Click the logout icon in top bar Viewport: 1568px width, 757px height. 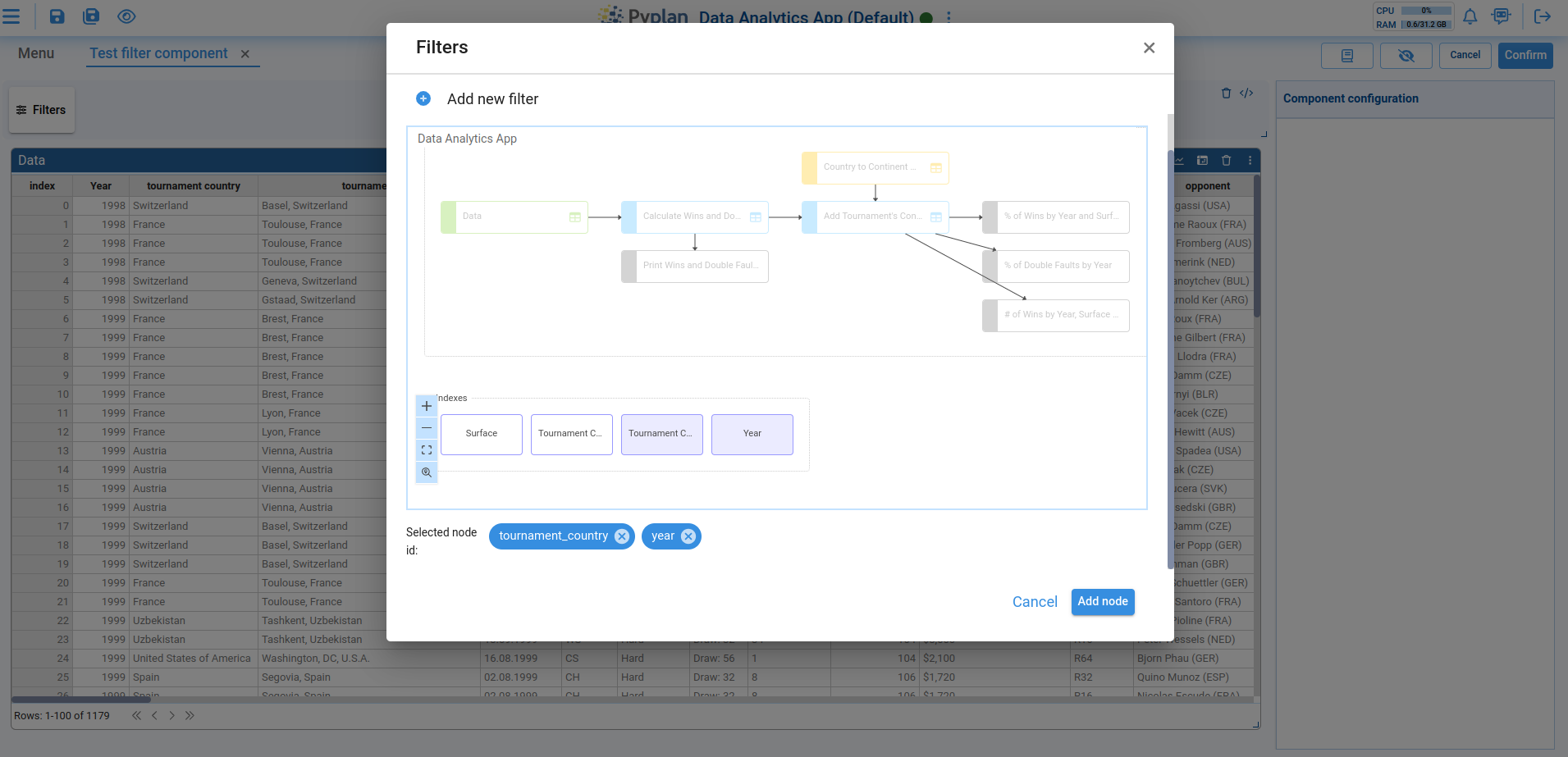pos(1542,16)
